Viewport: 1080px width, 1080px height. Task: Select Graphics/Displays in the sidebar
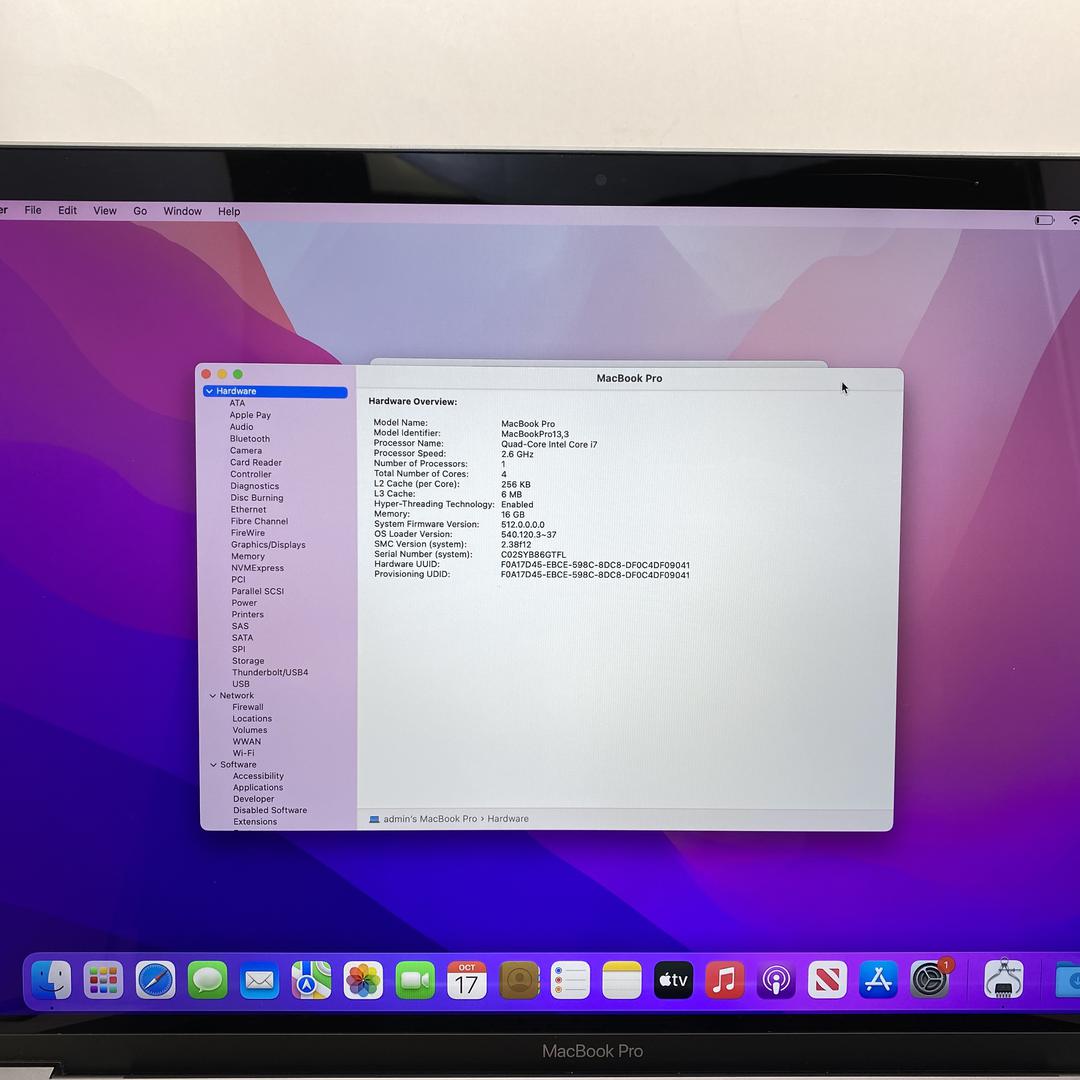click(x=268, y=544)
